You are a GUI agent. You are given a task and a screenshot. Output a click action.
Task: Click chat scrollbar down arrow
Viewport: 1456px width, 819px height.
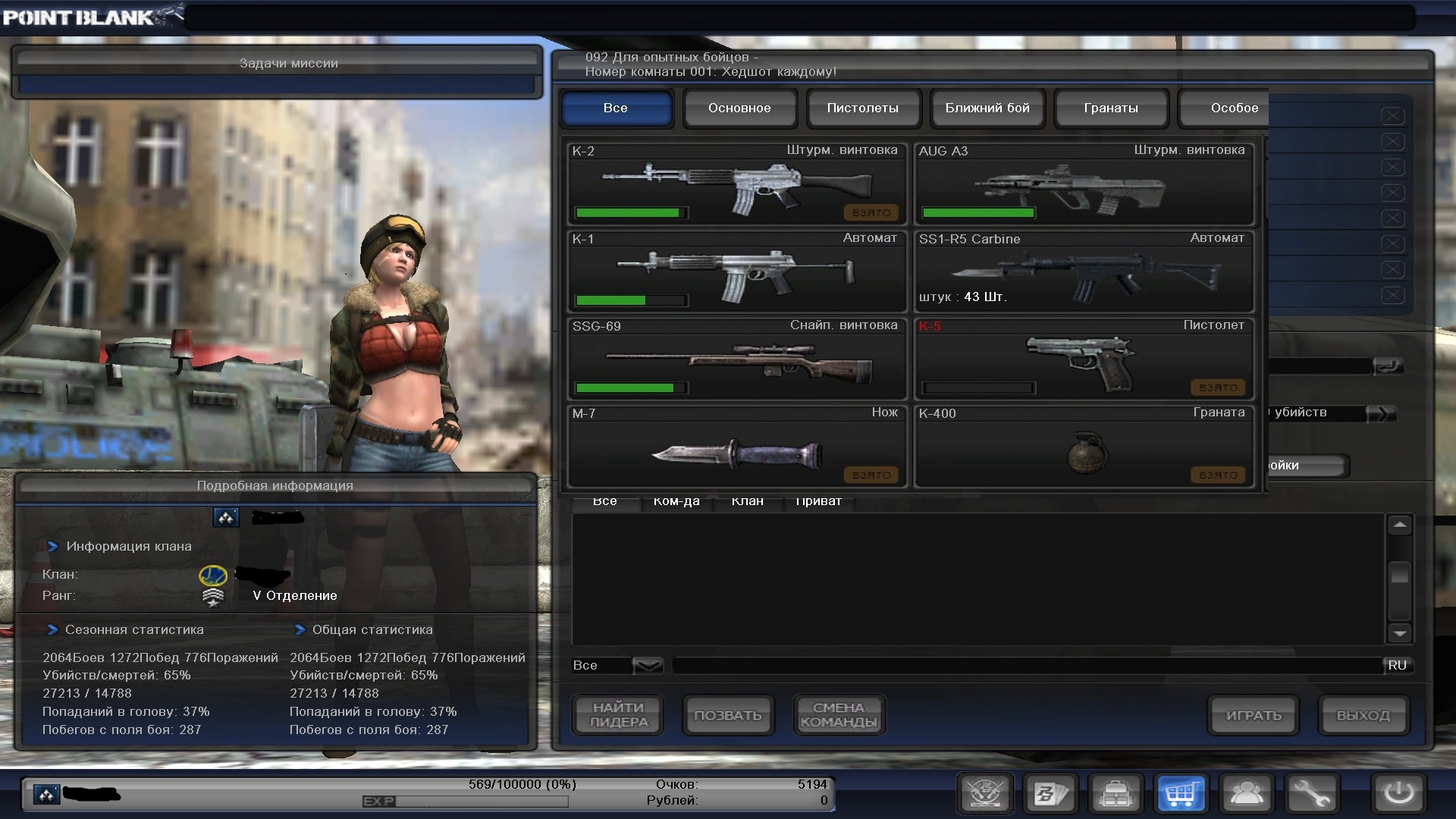[1399, 633]
